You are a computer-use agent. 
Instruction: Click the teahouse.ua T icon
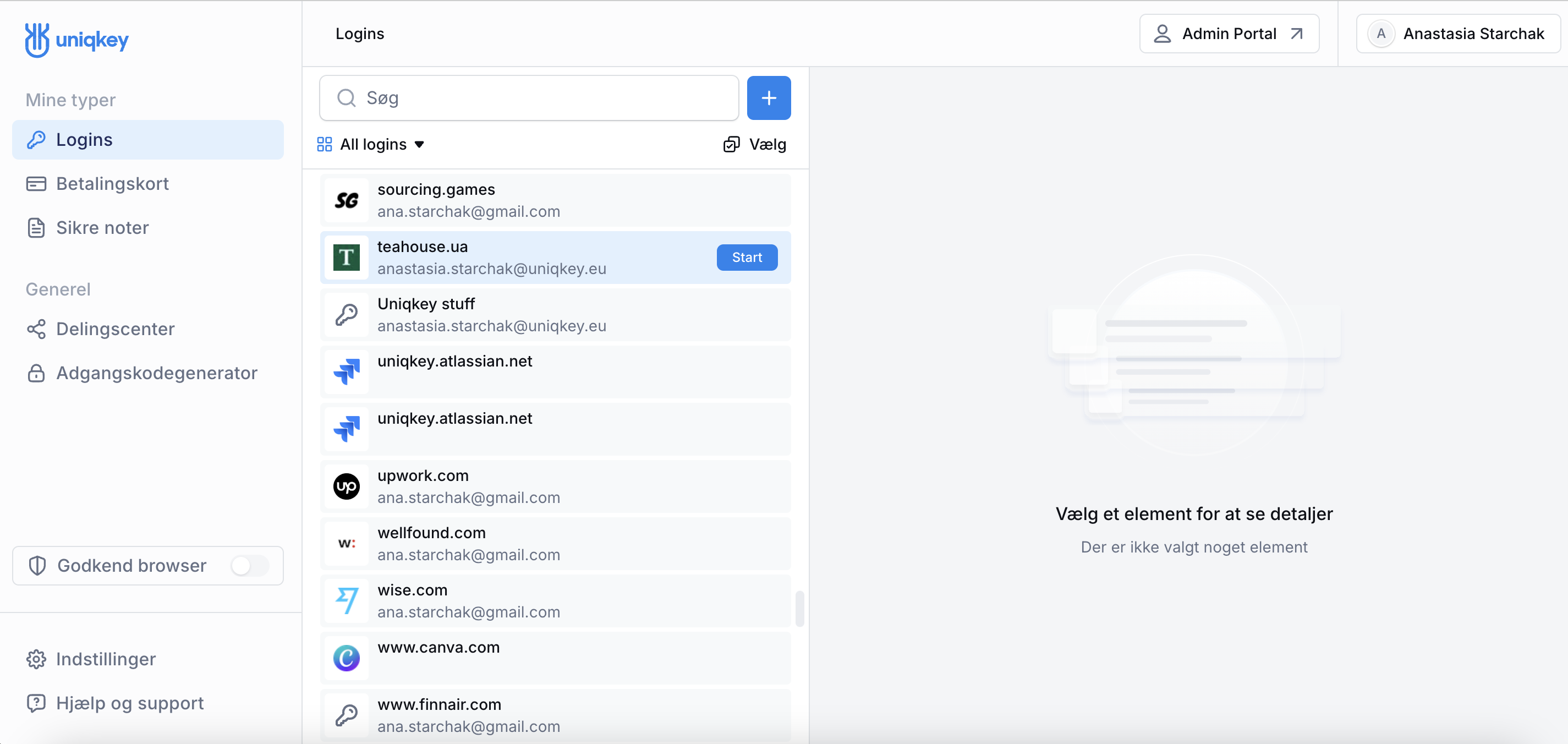(x=347, y=258)
